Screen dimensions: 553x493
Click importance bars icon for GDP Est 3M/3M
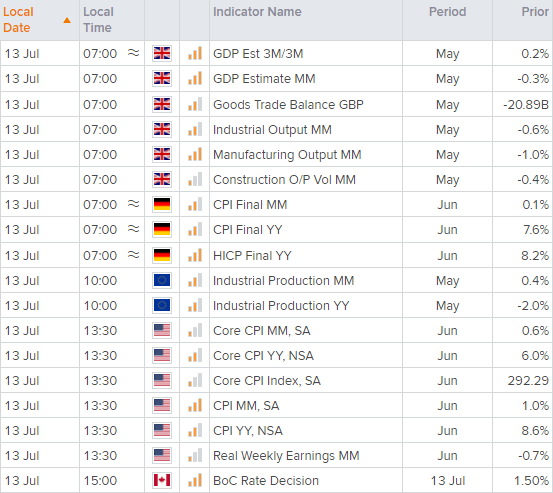click(195, 53)
